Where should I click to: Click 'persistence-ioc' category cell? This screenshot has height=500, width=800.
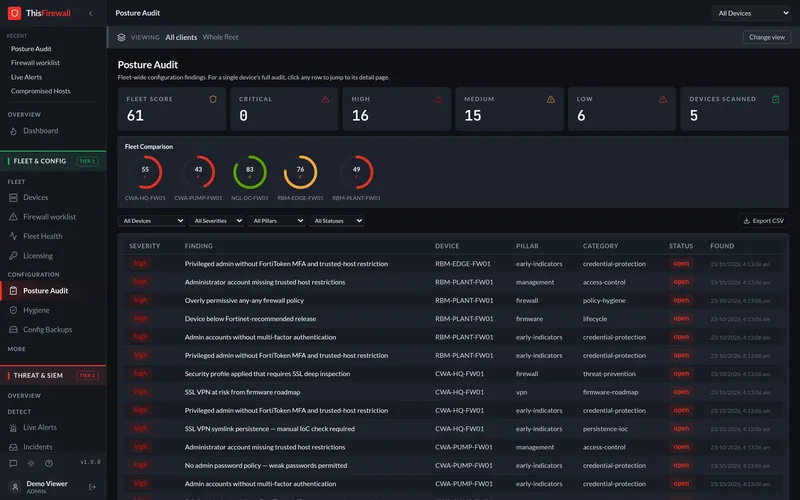click(x=605, y=429)
